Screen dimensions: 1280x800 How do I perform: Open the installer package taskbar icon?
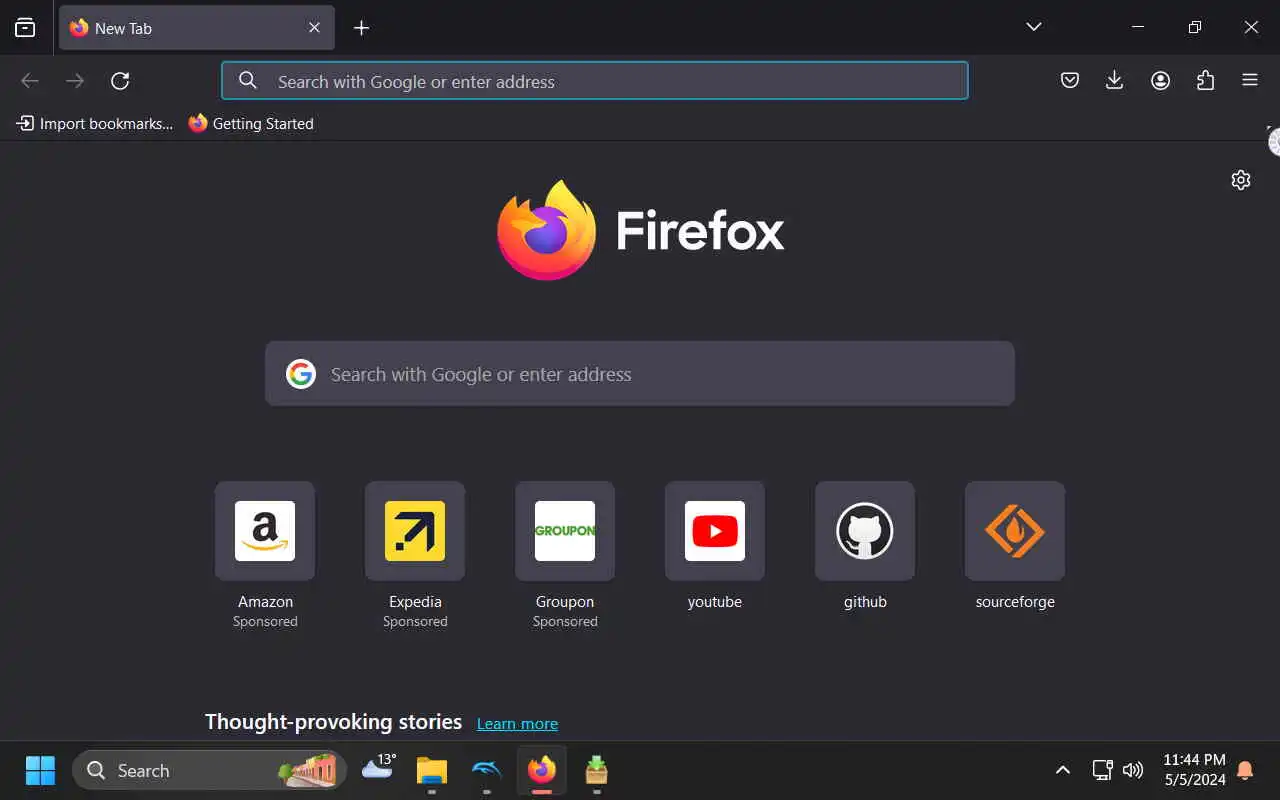tap(596, 770)
